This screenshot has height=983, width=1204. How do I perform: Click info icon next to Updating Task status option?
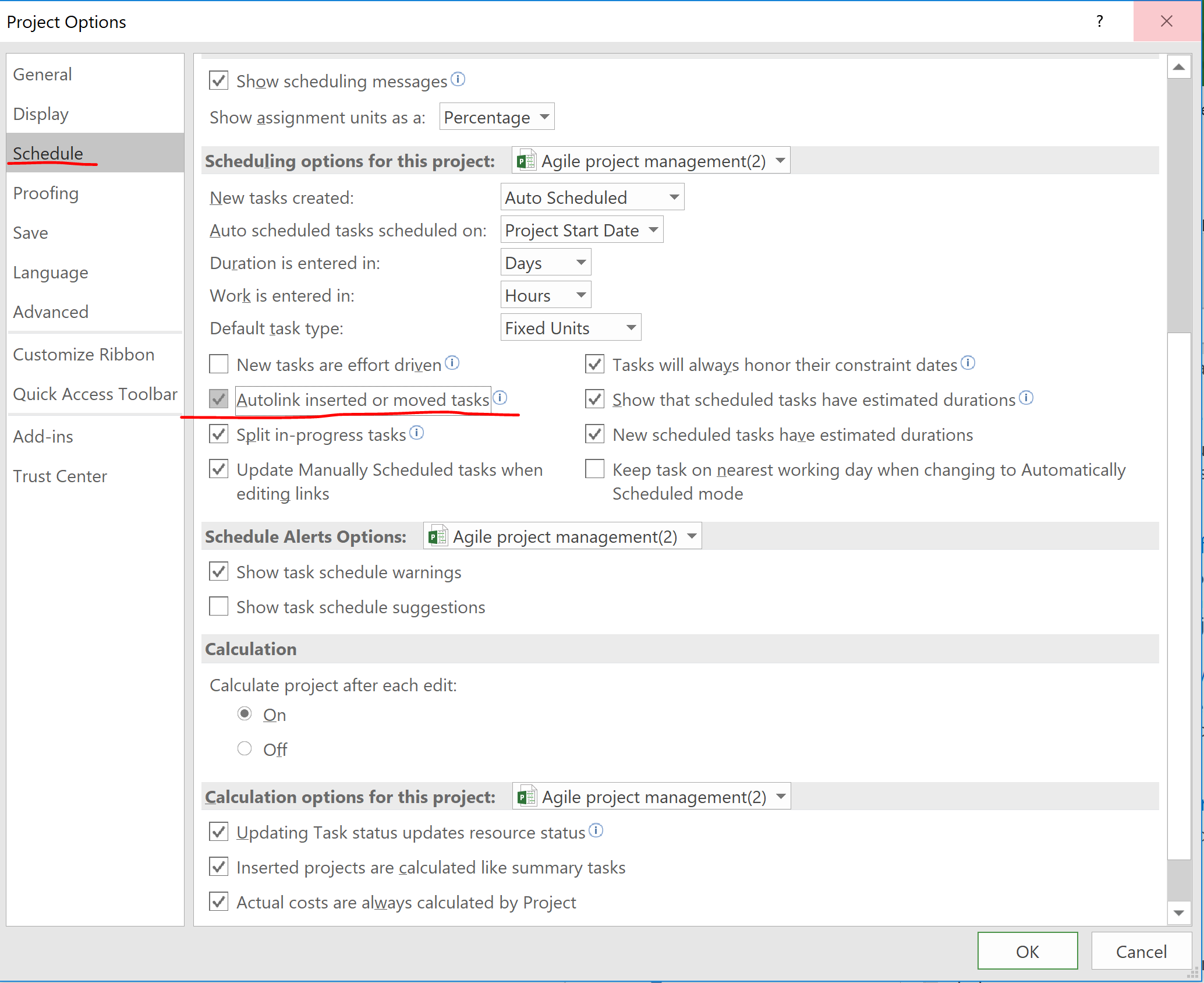pyautogui.click(x=596, y=830)
